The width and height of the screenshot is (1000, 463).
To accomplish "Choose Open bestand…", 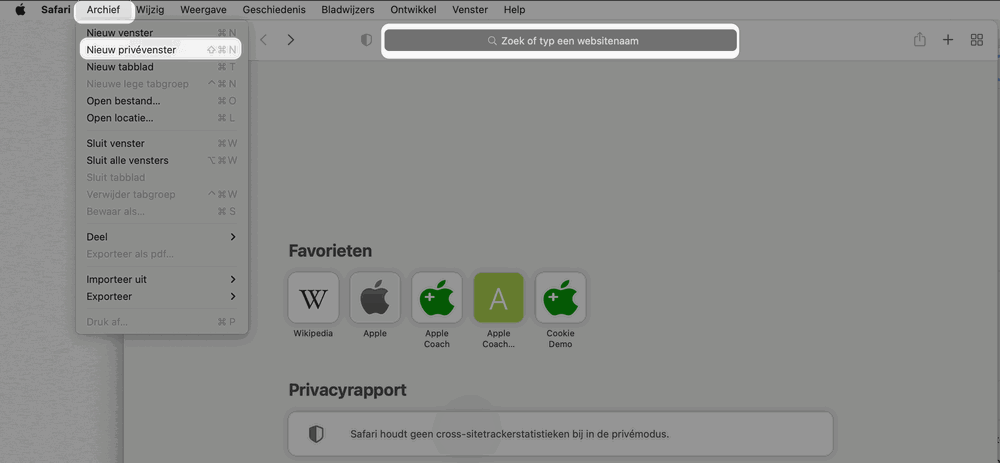I will coord(161,101).
